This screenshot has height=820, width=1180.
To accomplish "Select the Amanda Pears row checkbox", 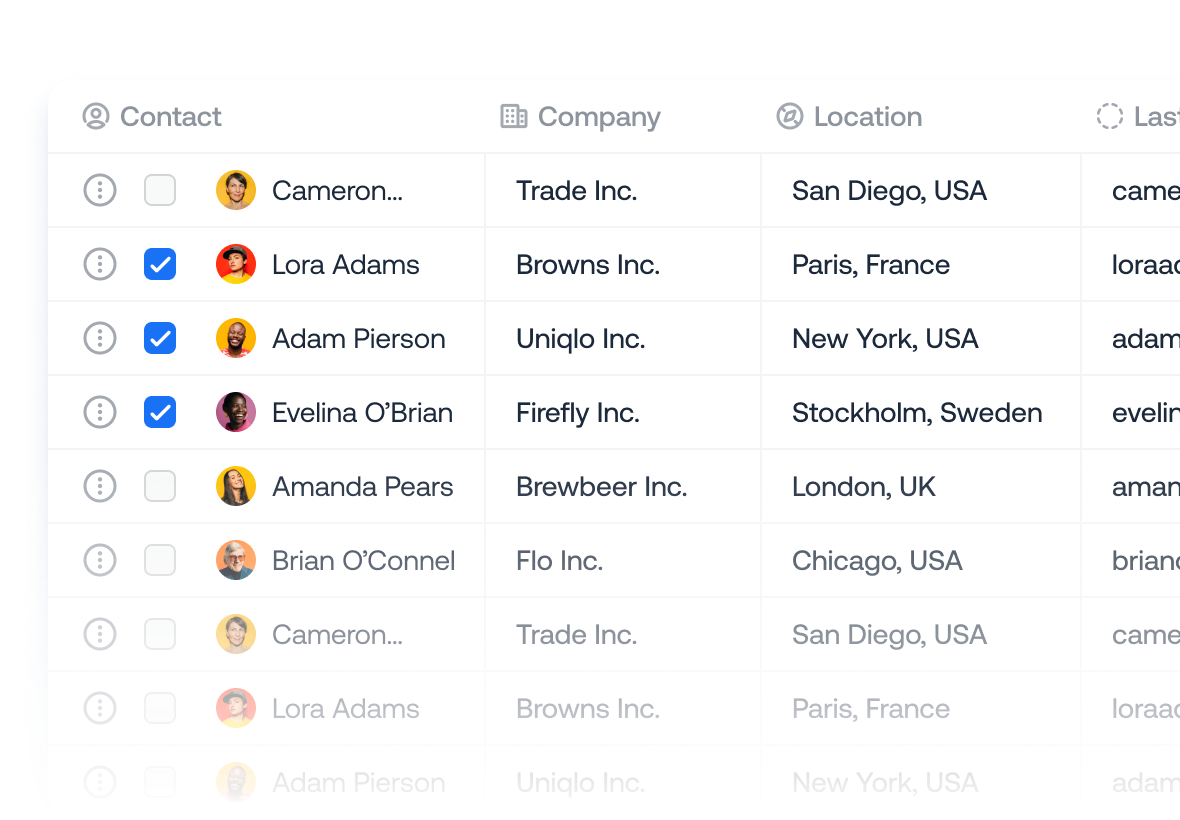I will click(160, 486).
